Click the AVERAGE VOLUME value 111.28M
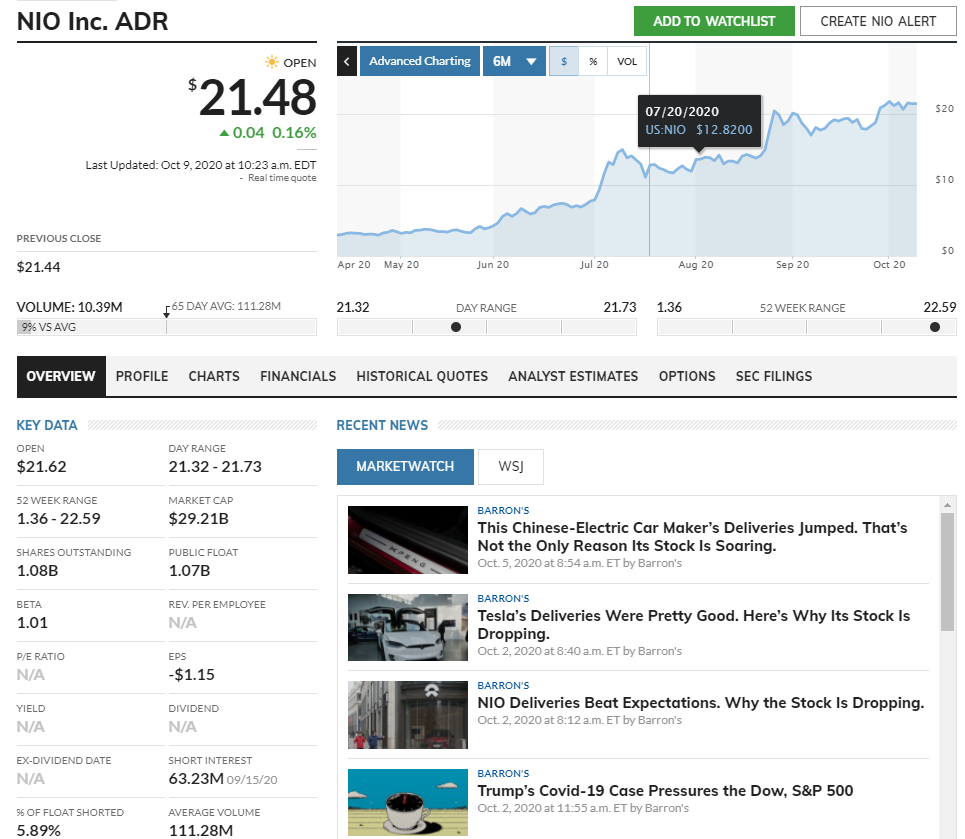 [201, 830]
